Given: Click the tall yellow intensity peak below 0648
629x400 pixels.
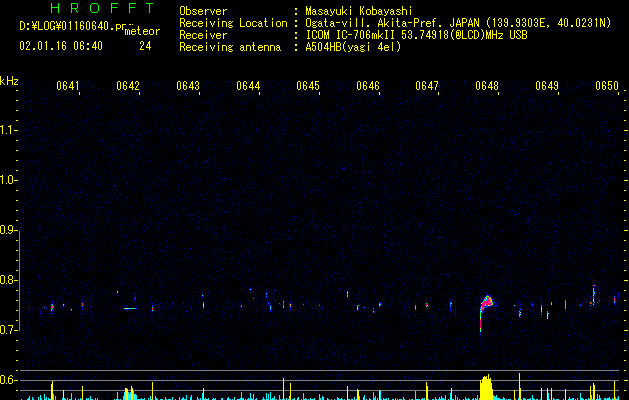Looking at the screenshot, I should click(486, 387).
